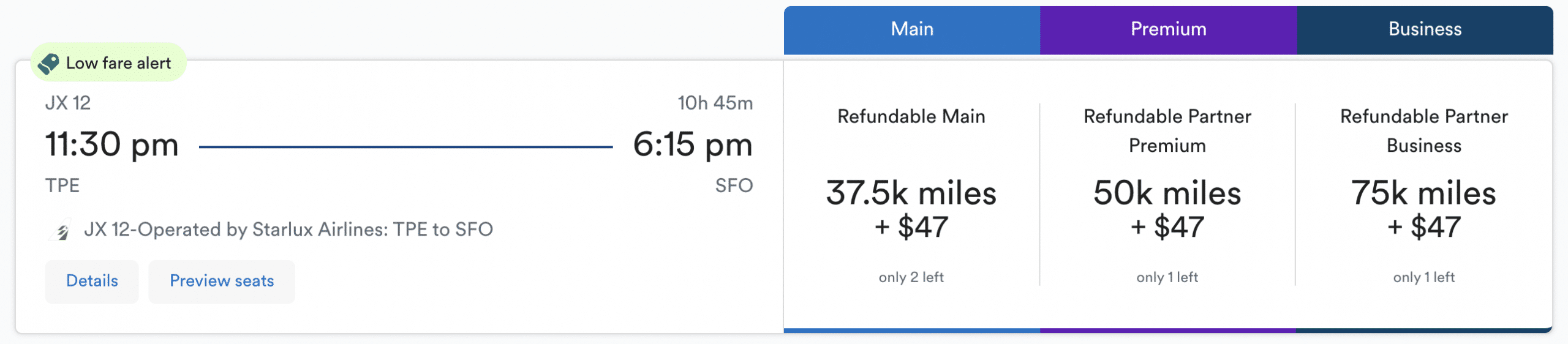Select the TPE origin airport code
Image resolution: width=1568 pixels, height=344 pixels.
(x=62, y=185)
